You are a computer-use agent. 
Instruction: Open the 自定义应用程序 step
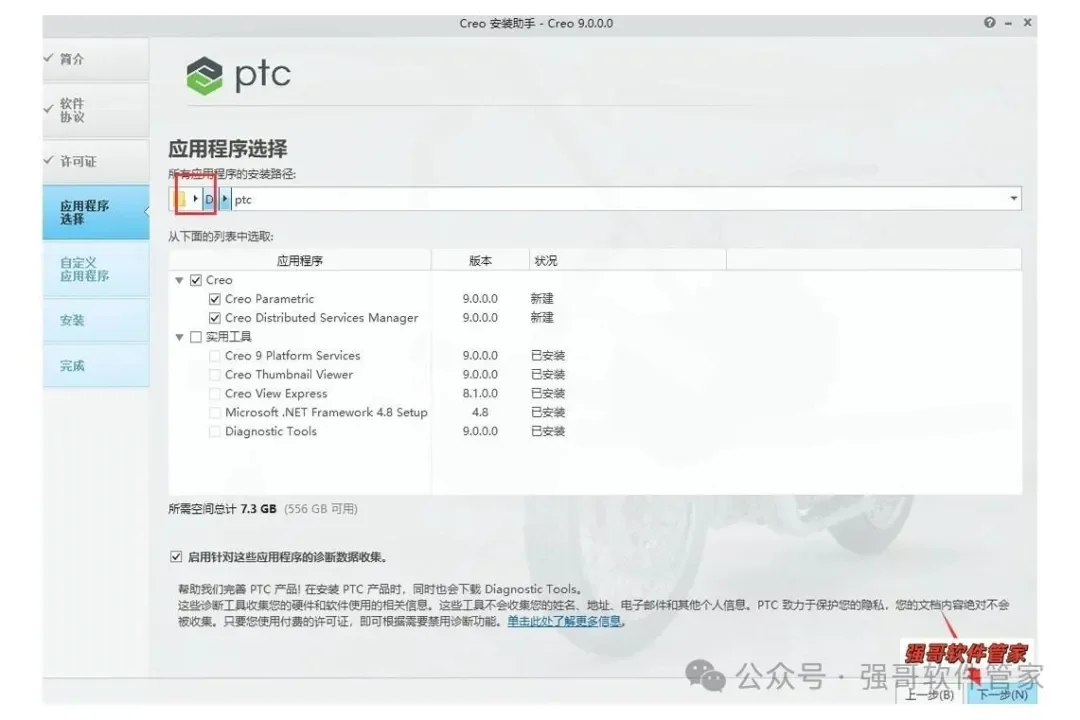pyautogui.click(x=96, y=269)
